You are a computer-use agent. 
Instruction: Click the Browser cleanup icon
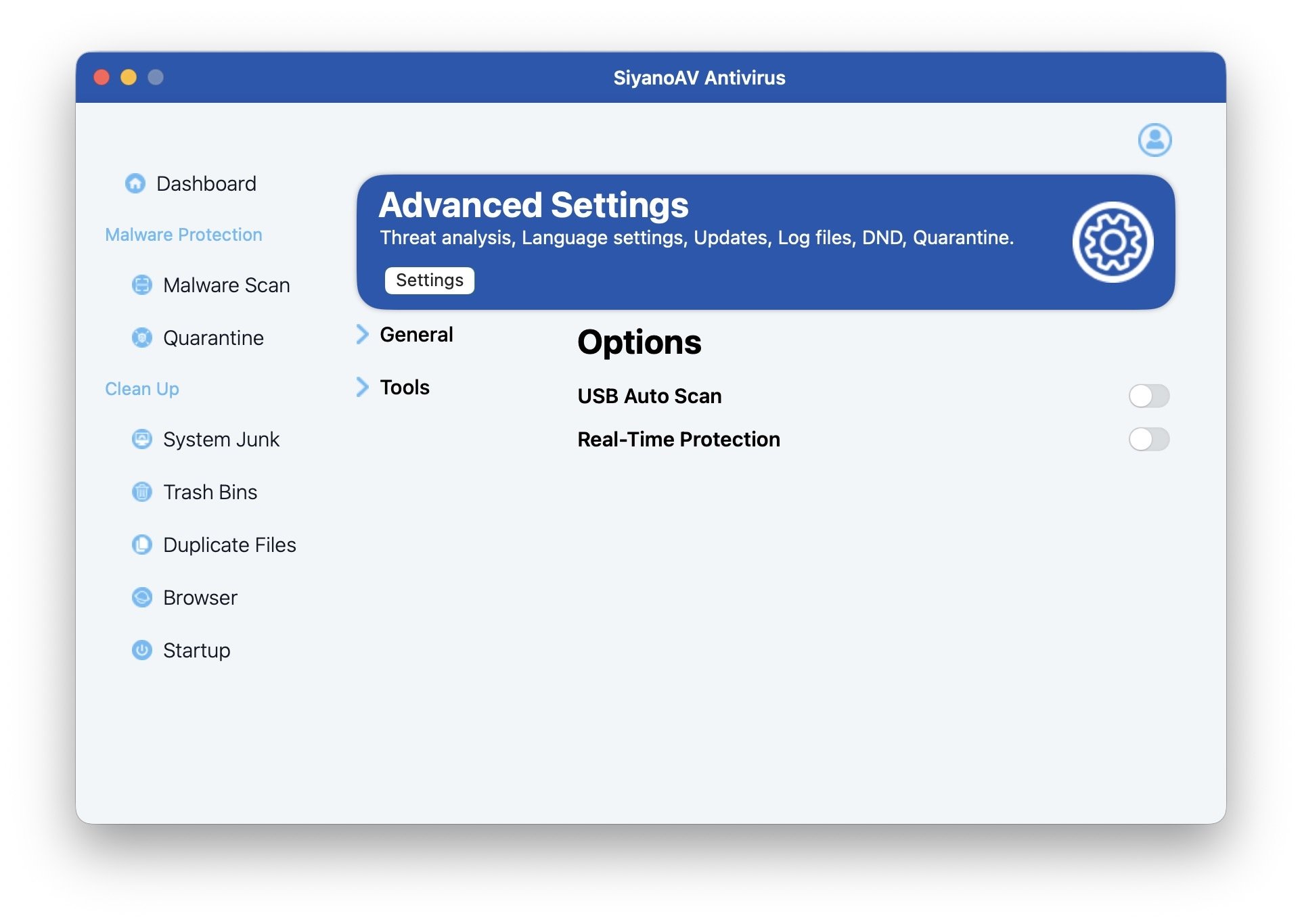point(141,597)
